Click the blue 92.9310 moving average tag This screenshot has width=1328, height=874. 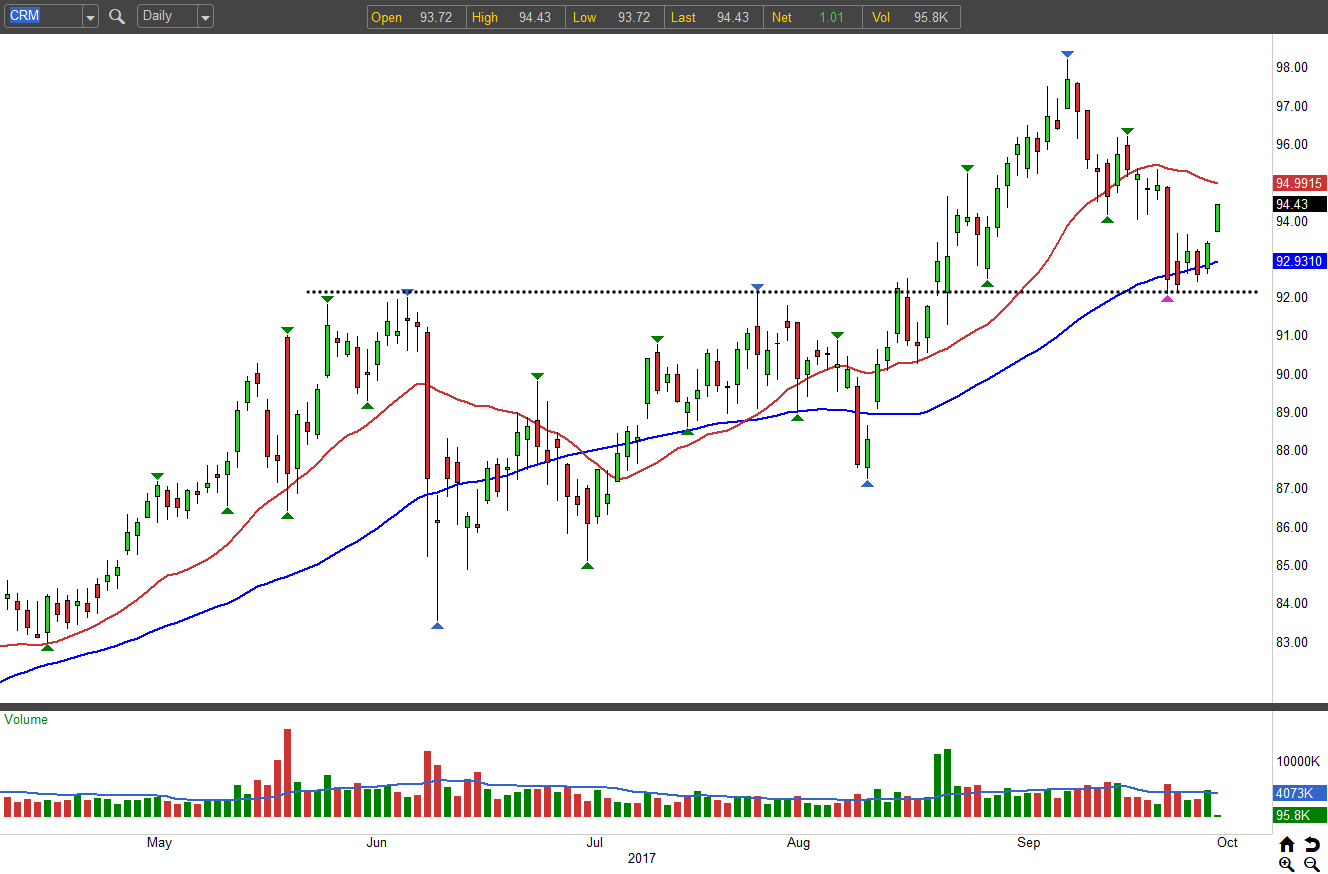tap(1299, 261)
